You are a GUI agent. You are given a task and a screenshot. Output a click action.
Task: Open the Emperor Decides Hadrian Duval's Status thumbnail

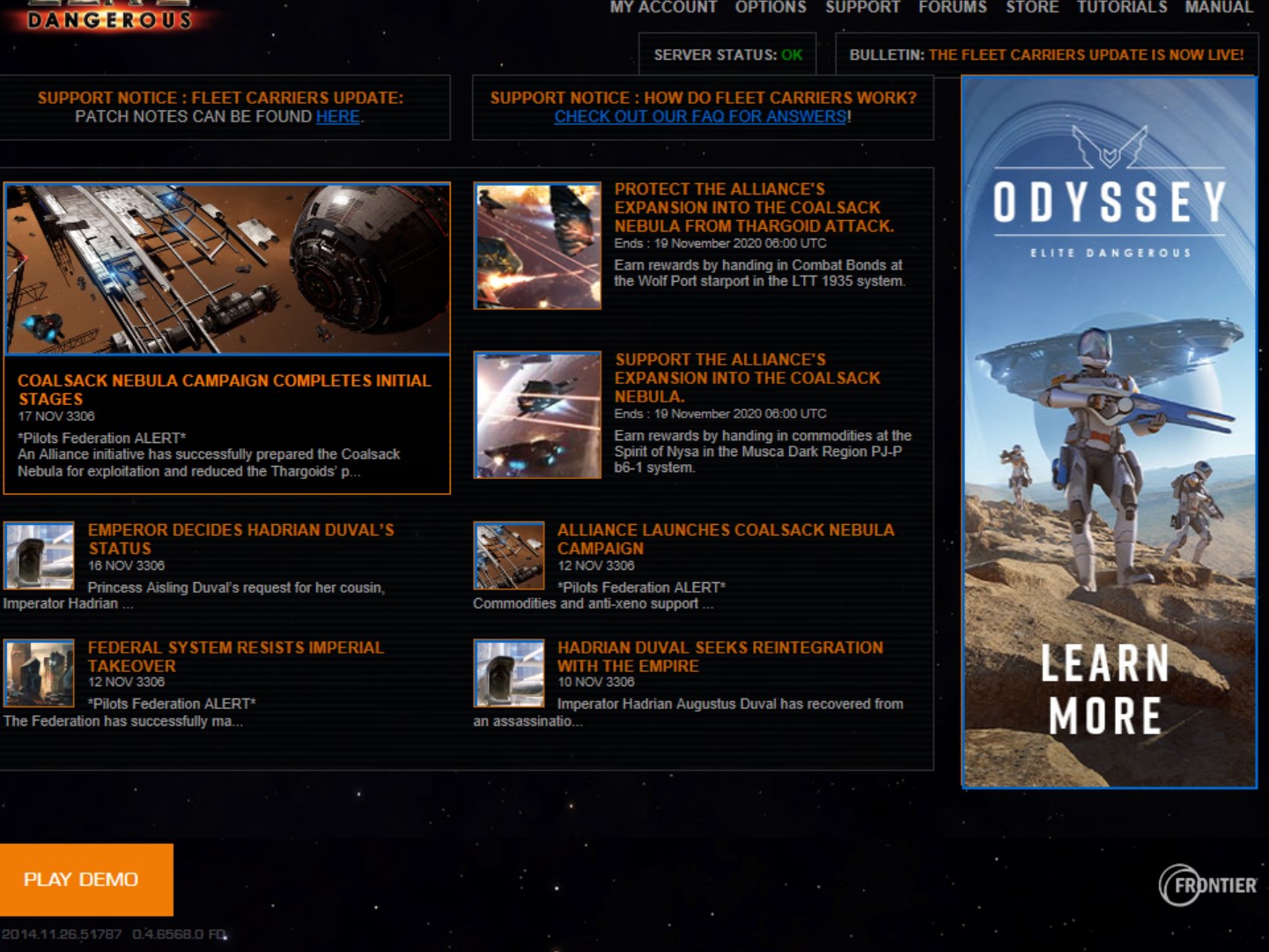pyautogui.click(x=39, y=556)
